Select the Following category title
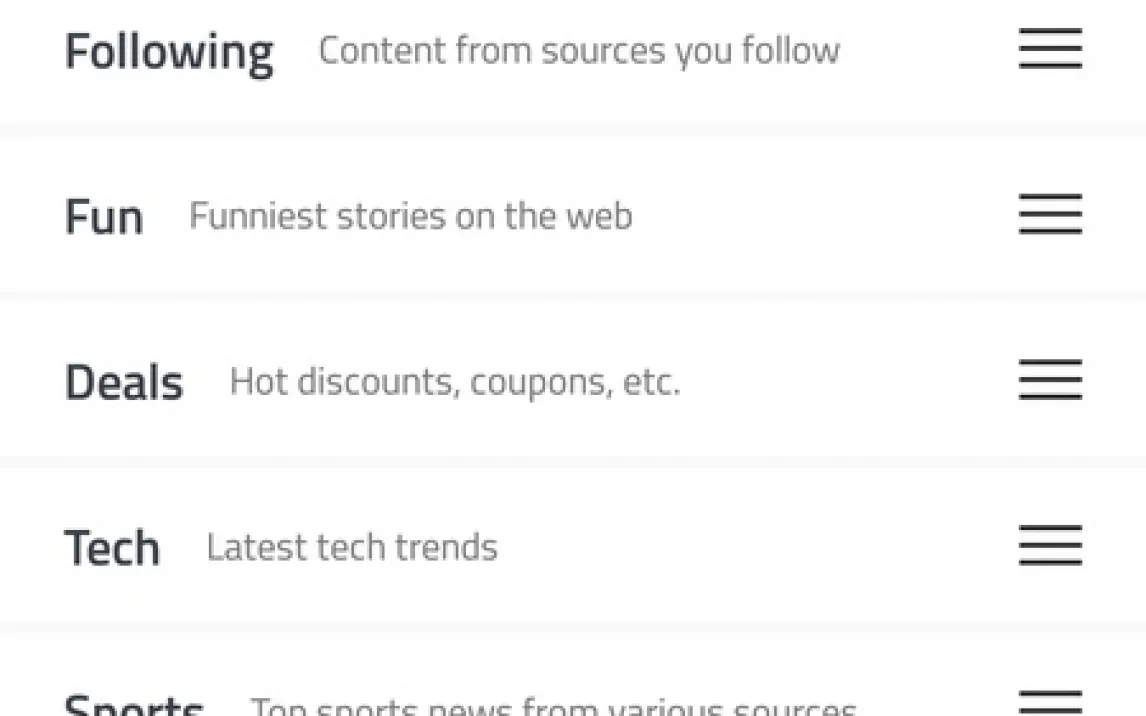The height and width of the screenshot is (716, 1146). pyautogui.click(x=168, y=51)
